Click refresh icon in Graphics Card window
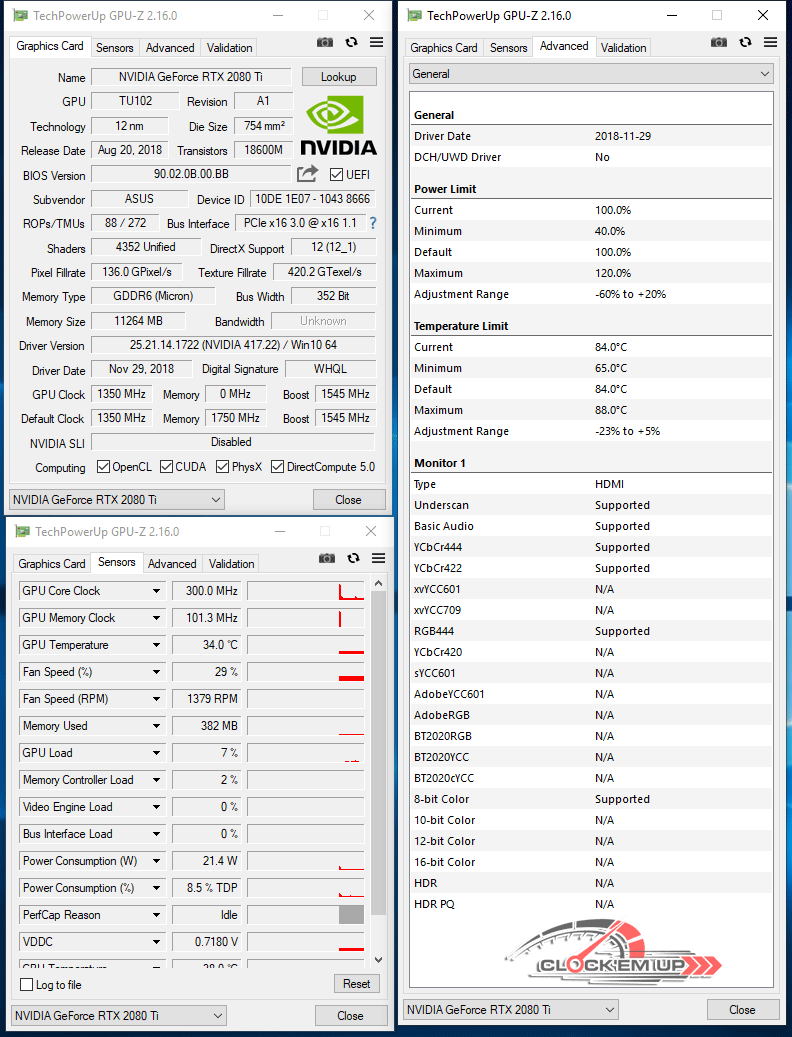Screen dimensions: 792x1037 pyautogui.click(x=352, y=42)
